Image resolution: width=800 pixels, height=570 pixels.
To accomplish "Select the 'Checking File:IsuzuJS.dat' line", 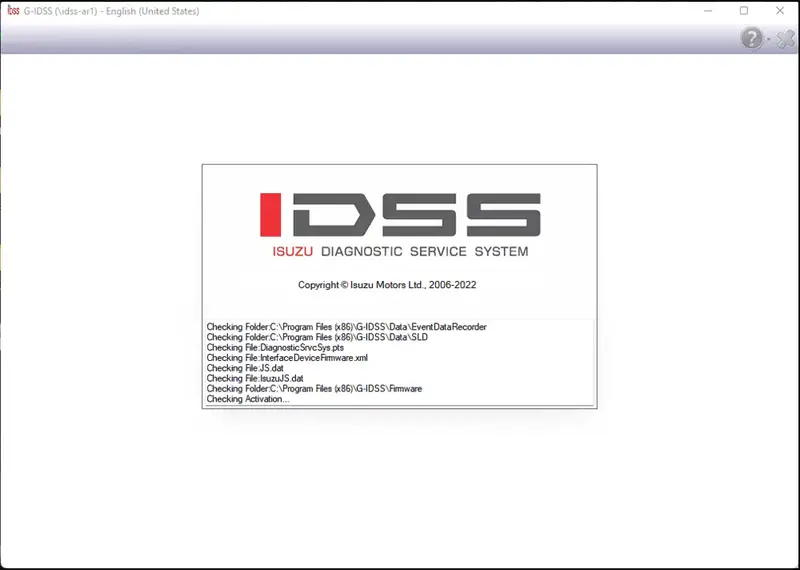I will 255,378.
